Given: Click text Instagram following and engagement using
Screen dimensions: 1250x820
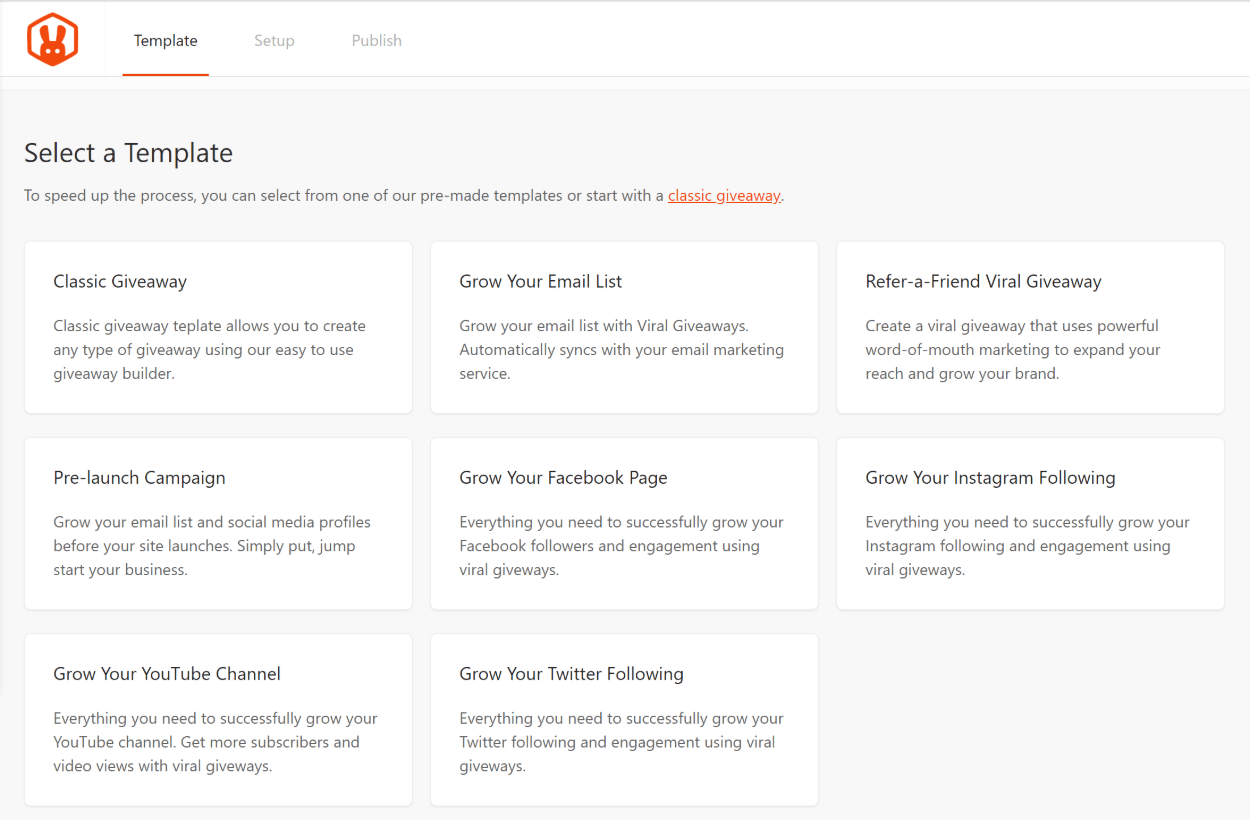Looking at the screenshot, I should coord(1018,546).
